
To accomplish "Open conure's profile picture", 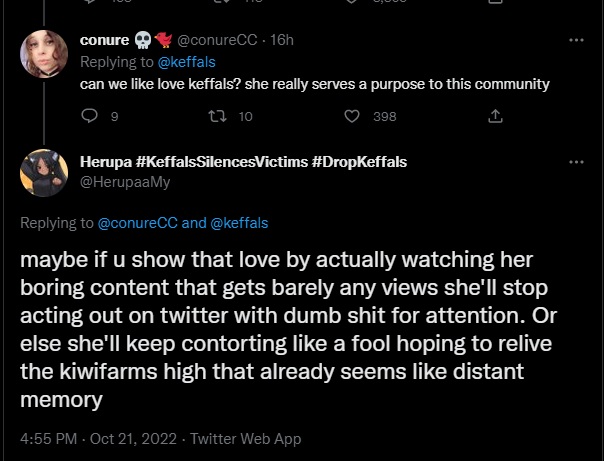I will pos(43,52).
